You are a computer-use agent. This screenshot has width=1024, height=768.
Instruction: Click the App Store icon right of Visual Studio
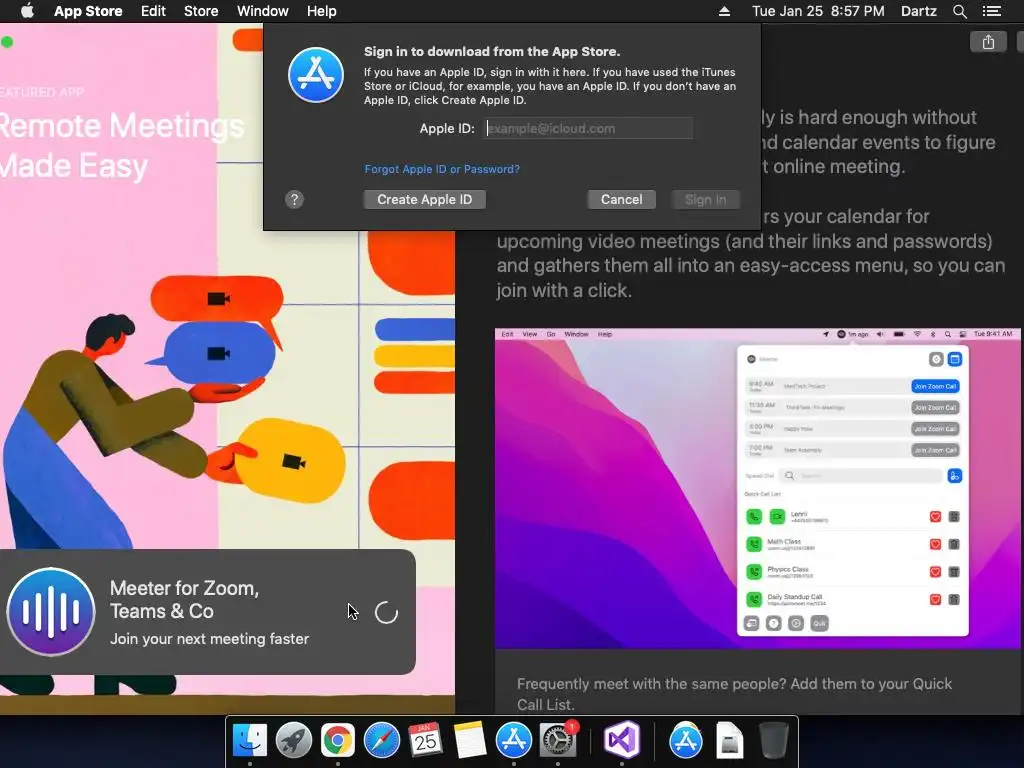tap(686, 741)
